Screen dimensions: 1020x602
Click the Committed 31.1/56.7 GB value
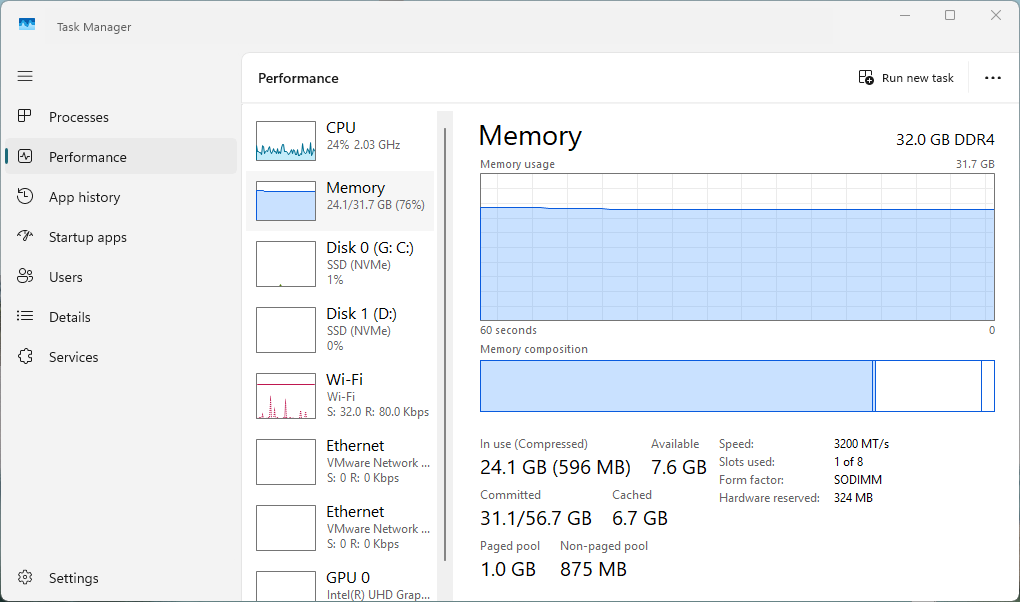tap(536, 518)
